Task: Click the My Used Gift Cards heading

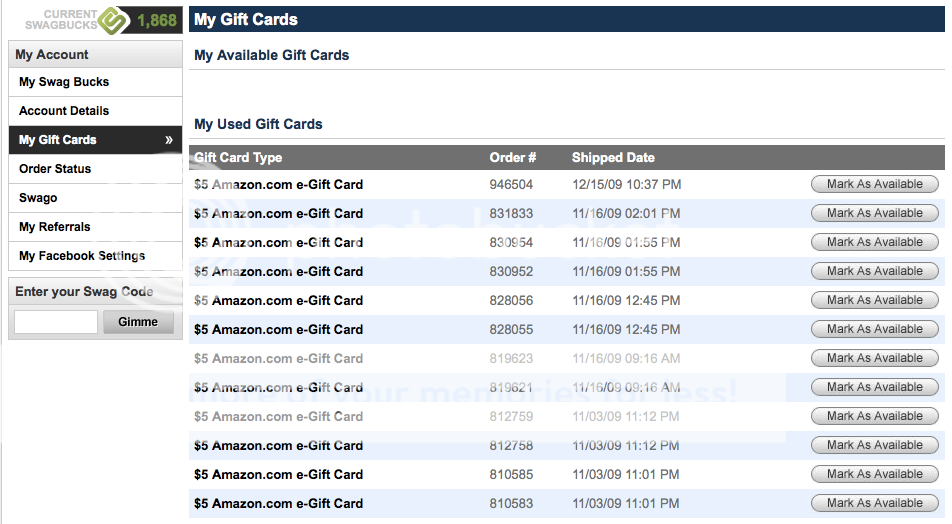Action: tap(258, 124)
